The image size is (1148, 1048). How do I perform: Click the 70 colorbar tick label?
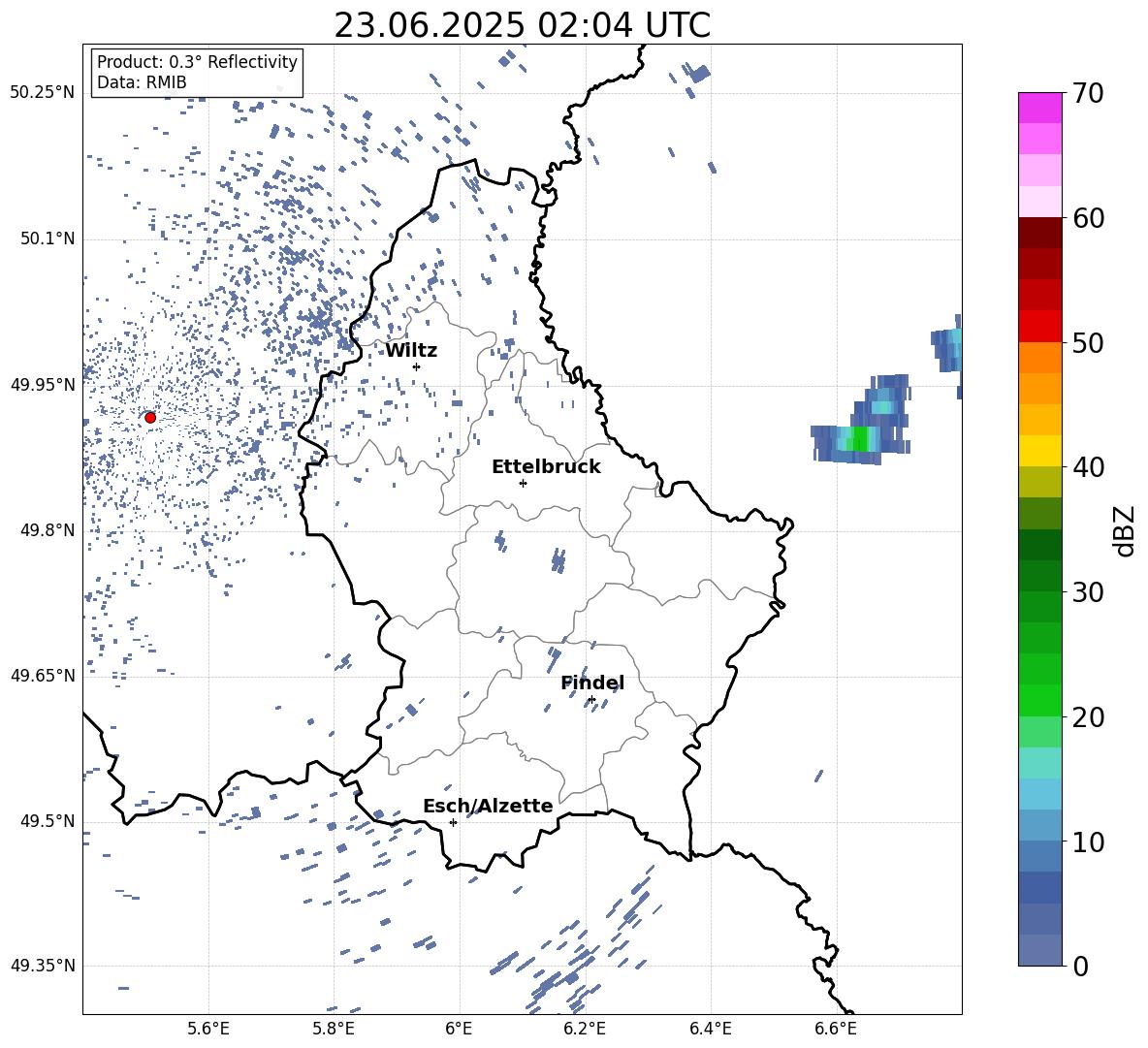pos(1089,94)
